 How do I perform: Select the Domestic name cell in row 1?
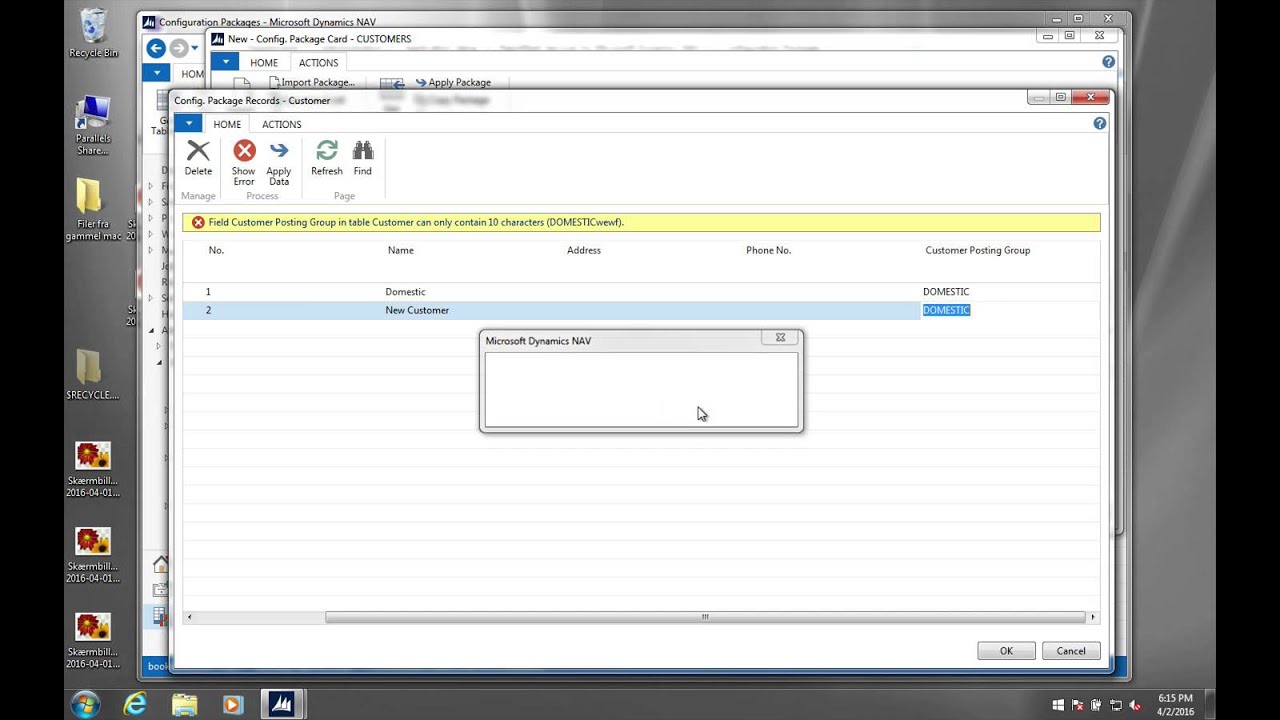point(405,292)
